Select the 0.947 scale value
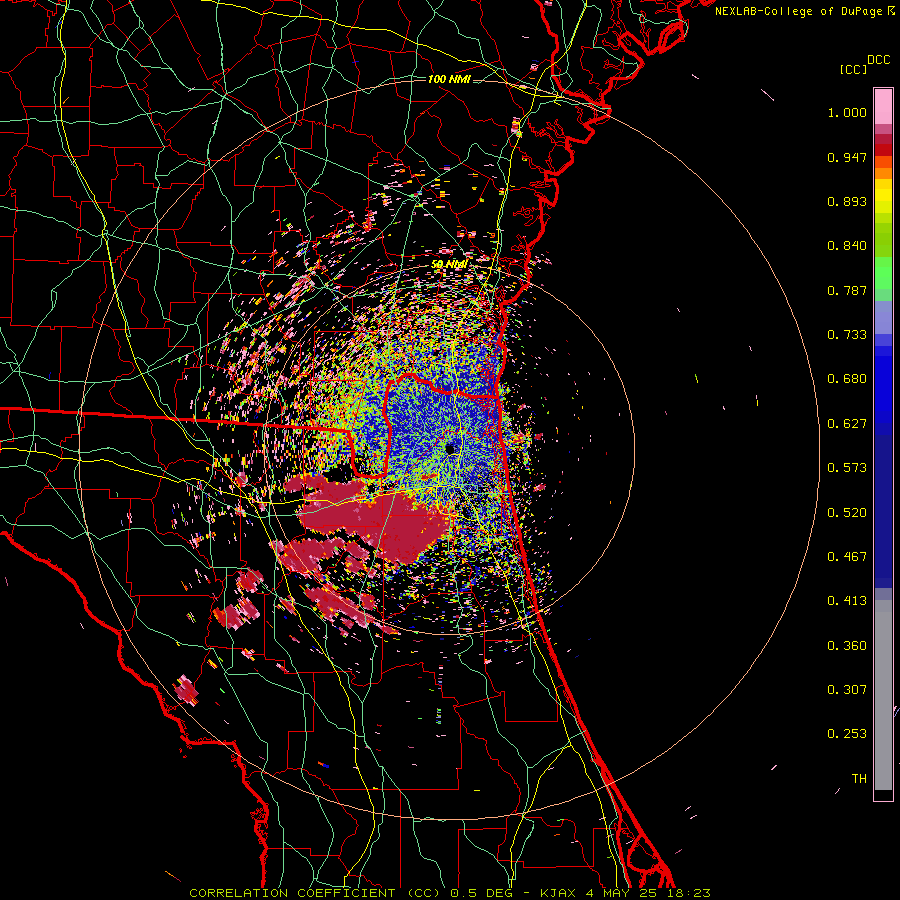The image size is (900, 900). click(x=847, y=157)
